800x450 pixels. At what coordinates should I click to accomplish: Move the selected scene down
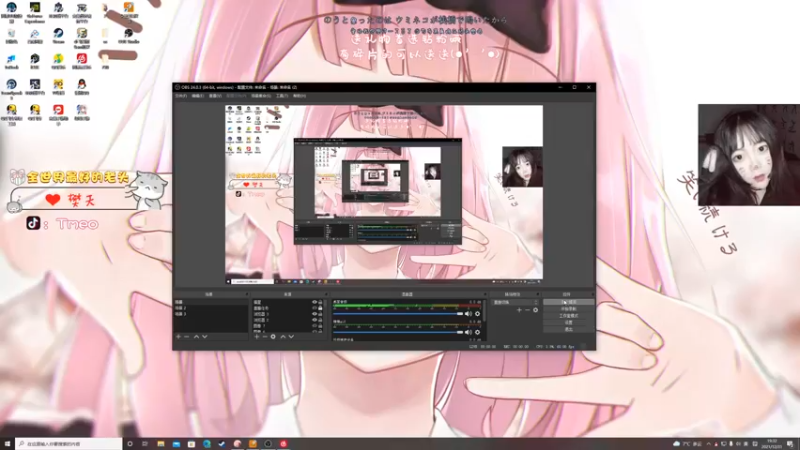(x=205, y=337)
